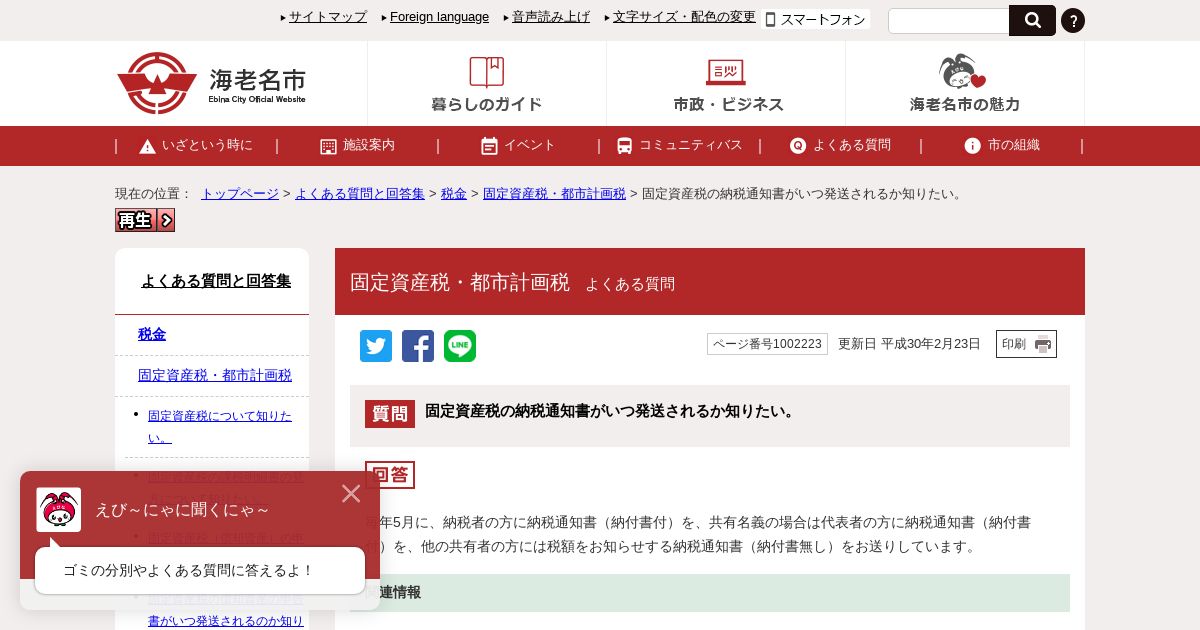The height and width of the screenshot is (630, 1200).
Task: Open sidebar 固定資産税・都市計画税 link
Action: 215,375
